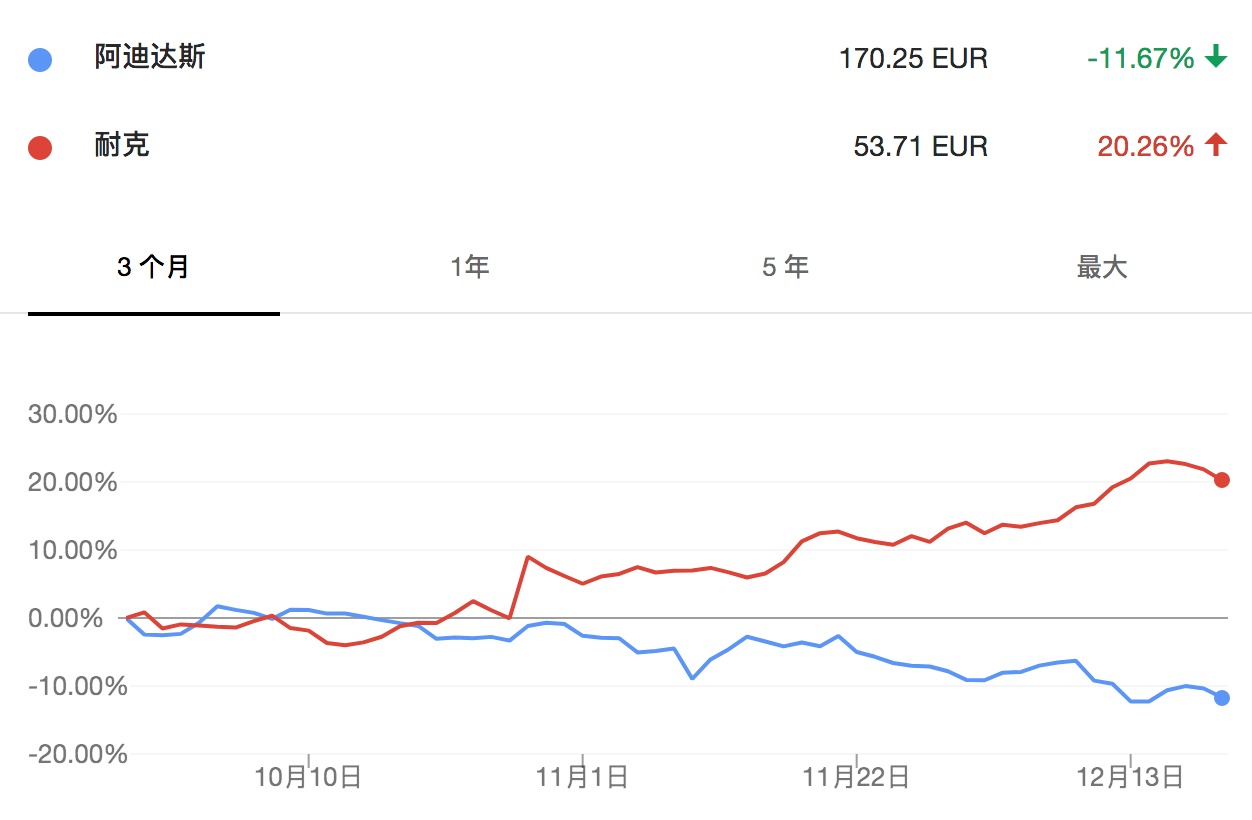Click the red Nike legend dot

40,148
